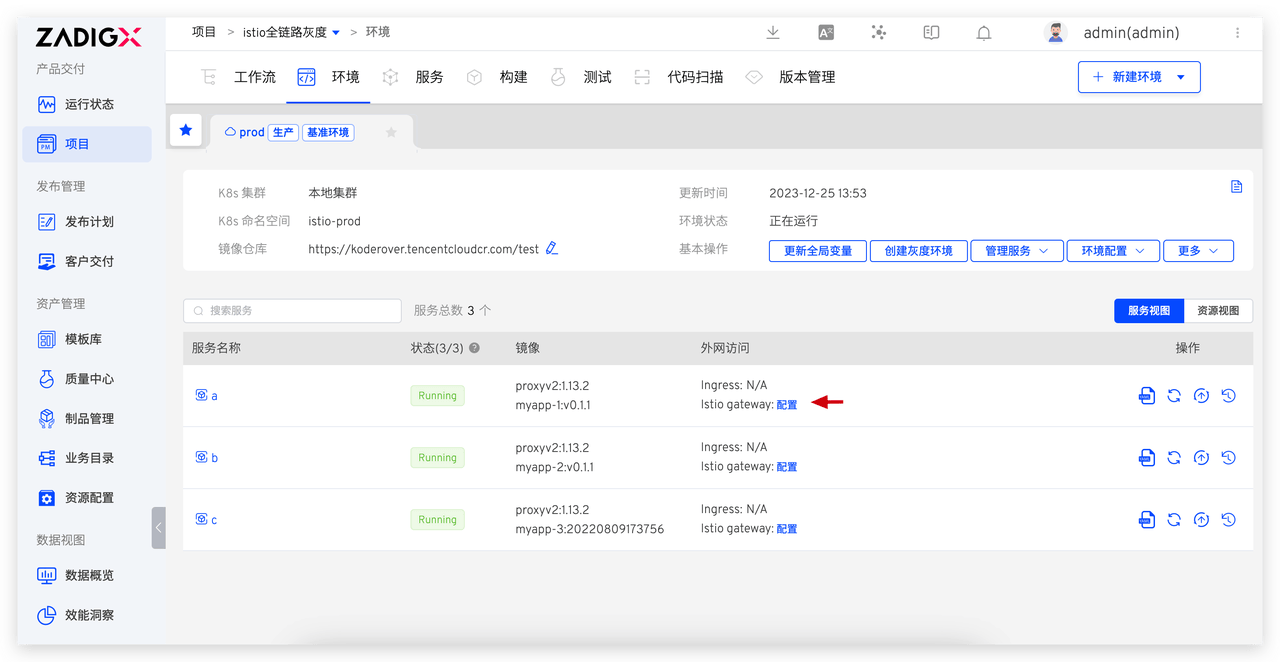Select 服务视图 view toggle

1149,311
